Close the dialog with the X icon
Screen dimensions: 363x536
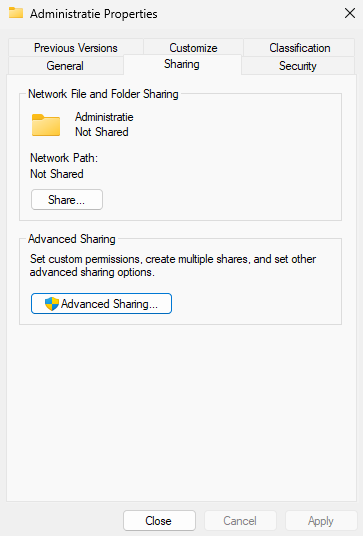click(350, 13)
